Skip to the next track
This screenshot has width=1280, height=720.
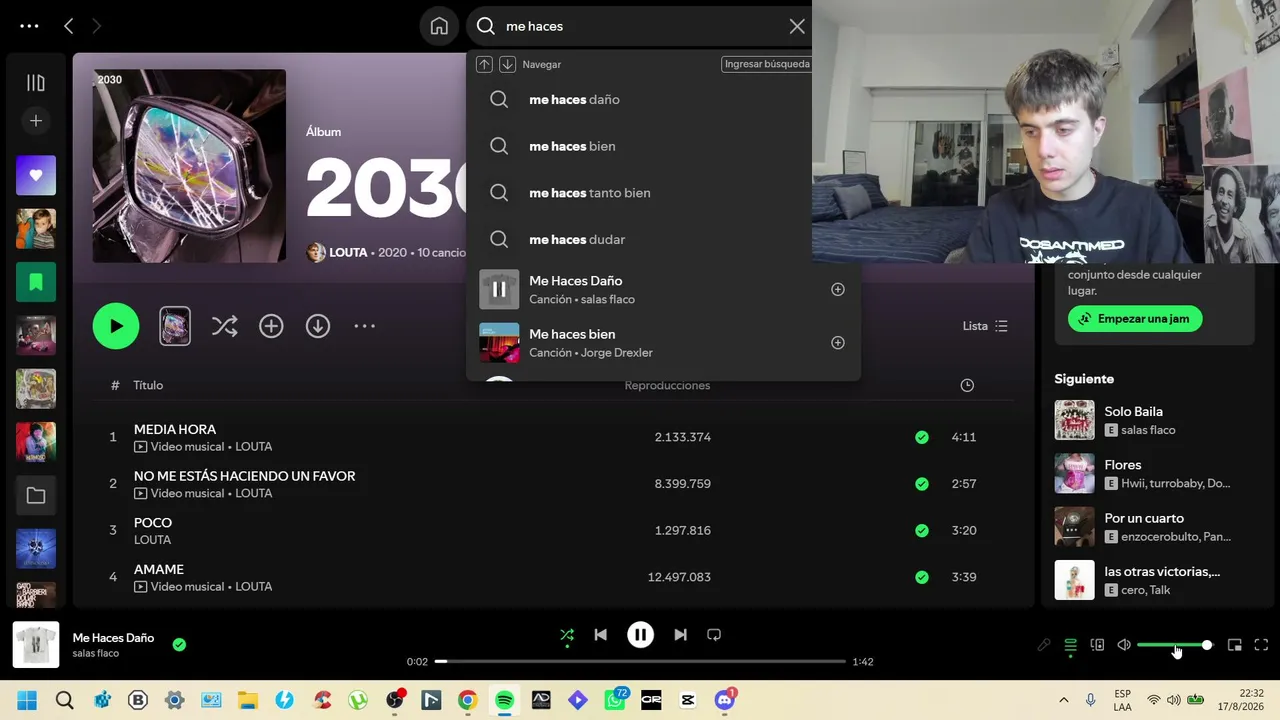click(680, 635)
